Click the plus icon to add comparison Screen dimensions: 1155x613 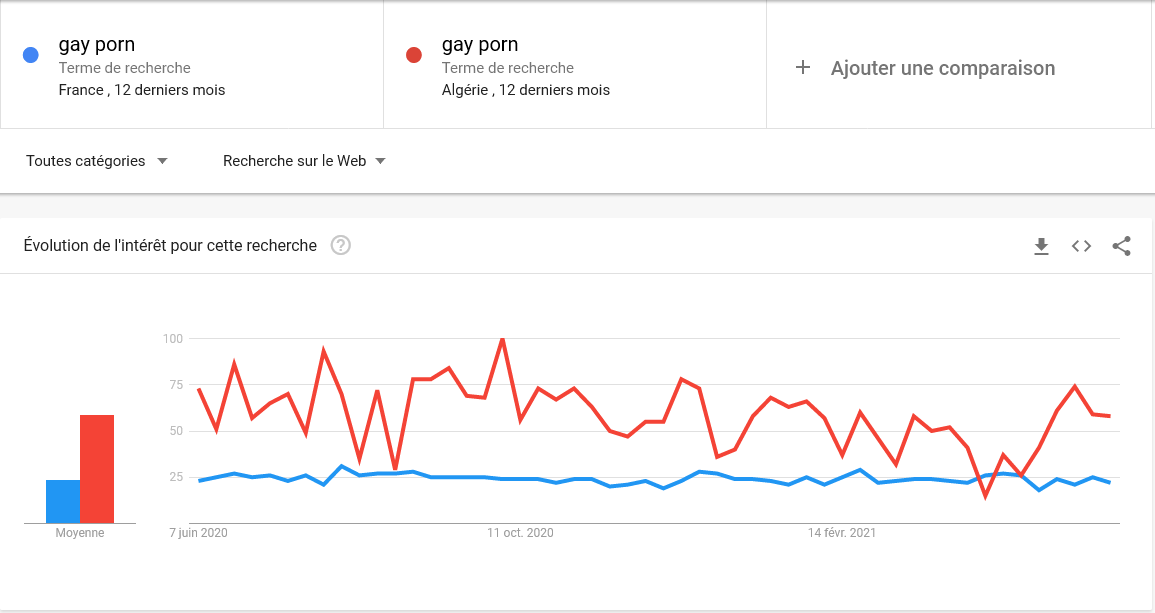(803, 68)
